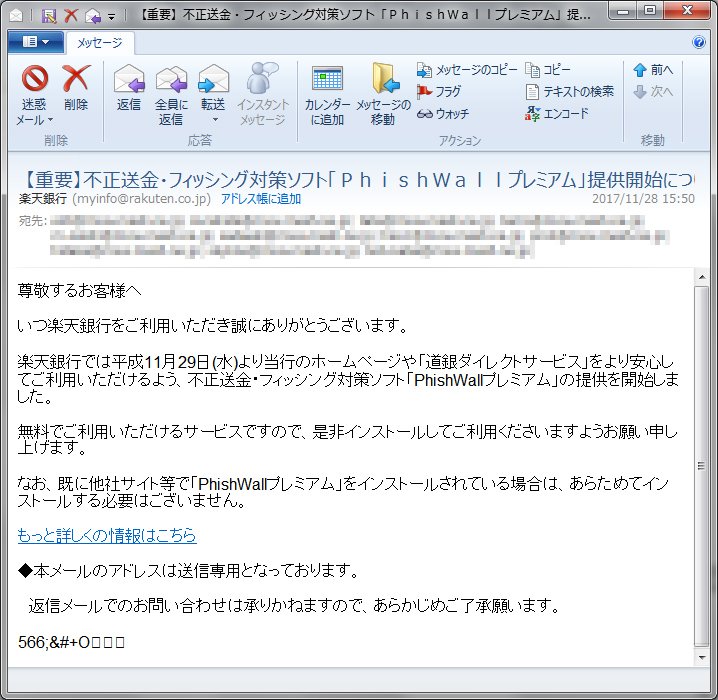This screenshot has width=718, height=700.
Task: Minimize the message window
Action: click(623, 11)
